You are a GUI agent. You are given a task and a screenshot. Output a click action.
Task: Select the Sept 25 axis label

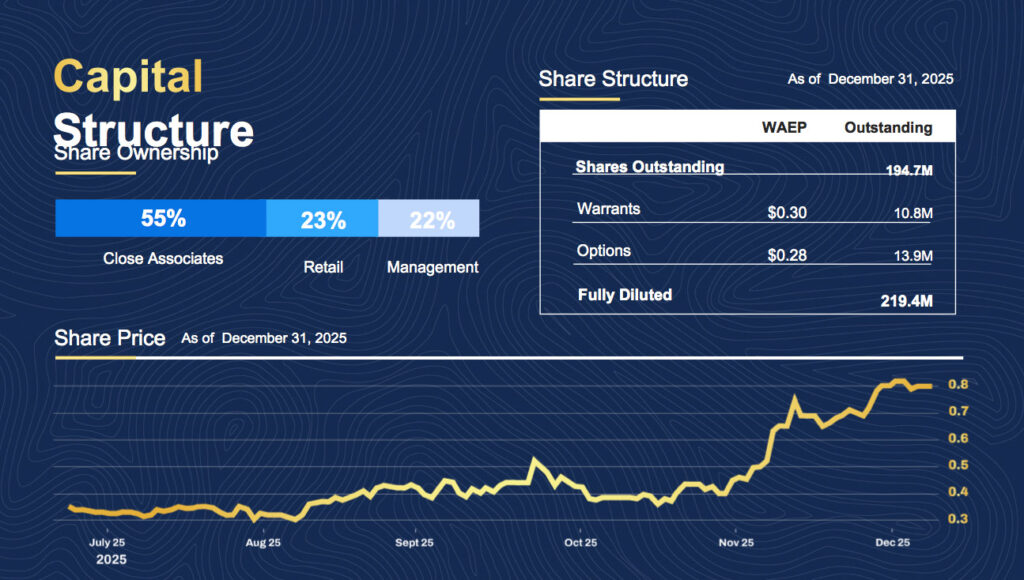(x=414, y=542)
